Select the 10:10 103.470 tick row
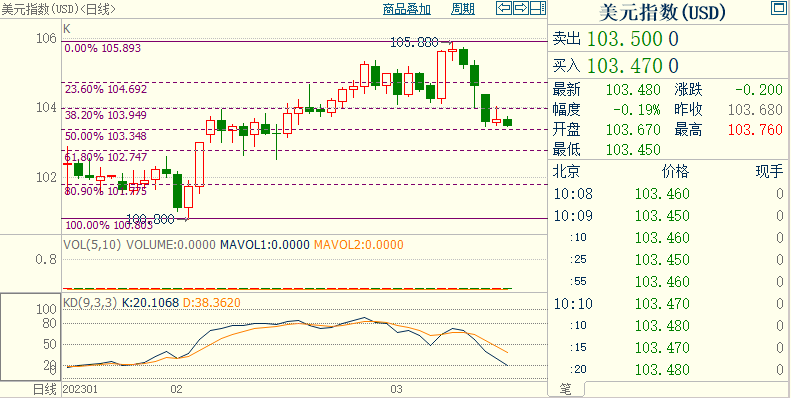The height and width of the screenshot is (398, 791). coord(669,304)
